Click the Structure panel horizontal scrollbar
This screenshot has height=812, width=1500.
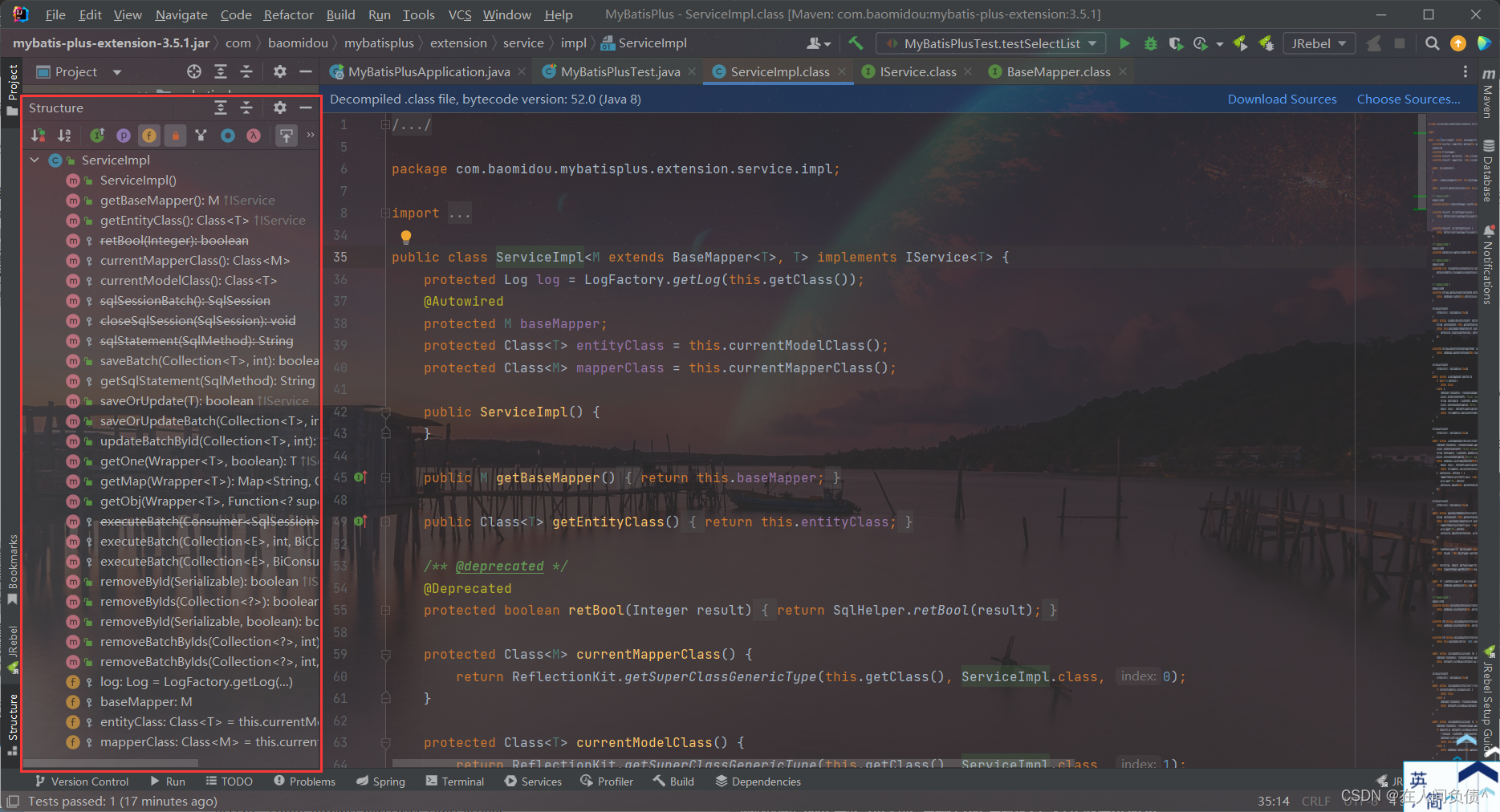pyautogui.click(x=110, y=763)
